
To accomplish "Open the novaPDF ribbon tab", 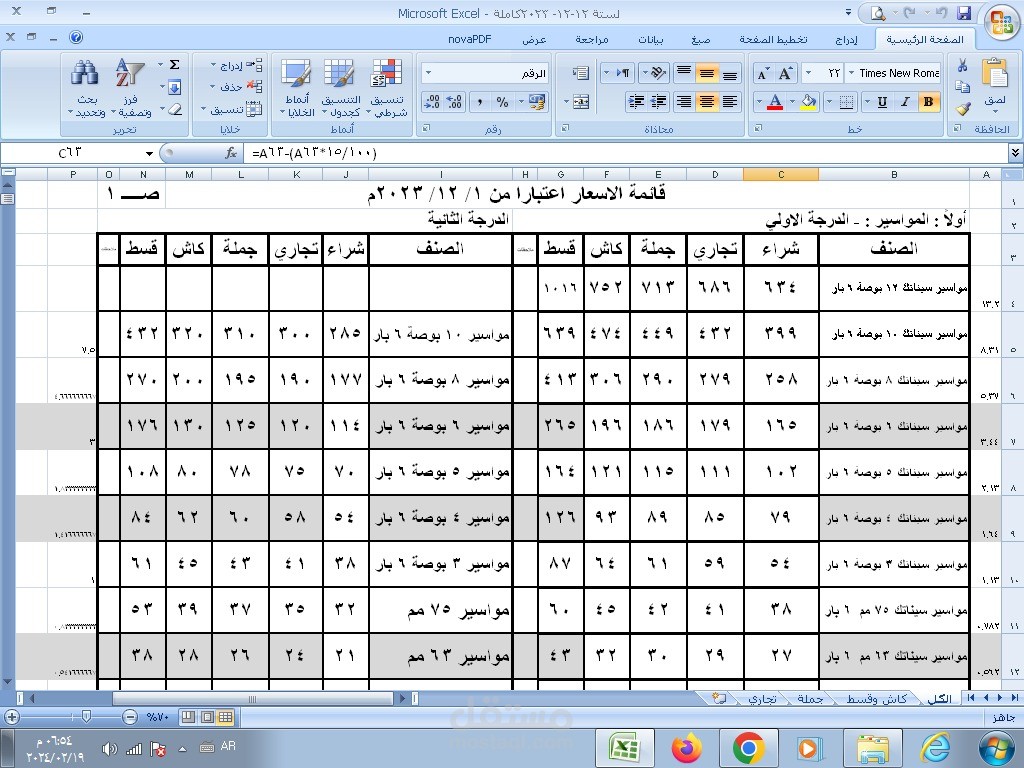I will point(470,40).
